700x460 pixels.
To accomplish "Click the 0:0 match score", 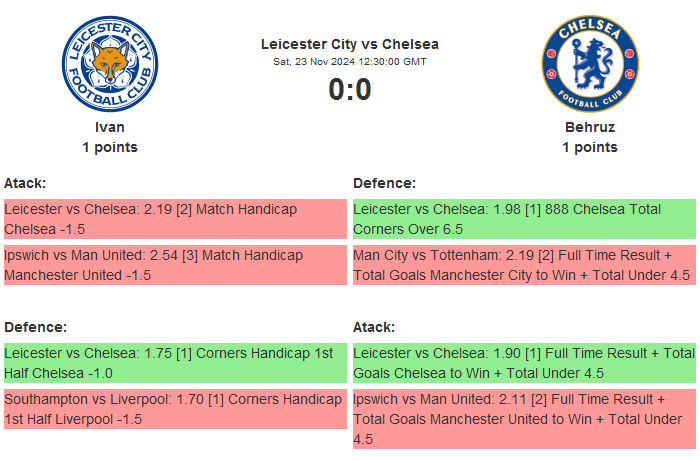I will point(350,90).
